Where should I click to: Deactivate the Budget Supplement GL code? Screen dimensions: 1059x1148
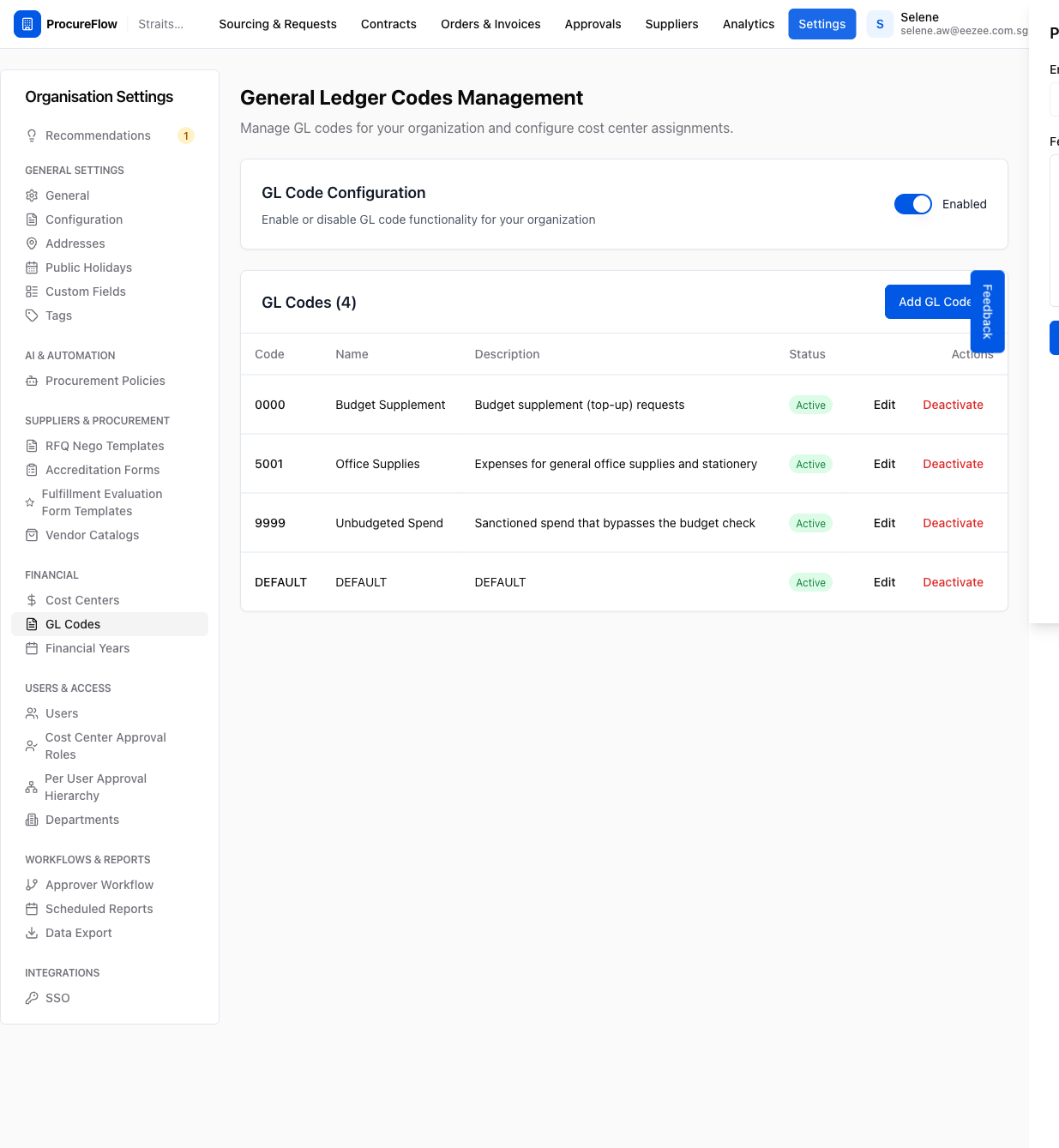pyautogui.click(x=953, y=405)
